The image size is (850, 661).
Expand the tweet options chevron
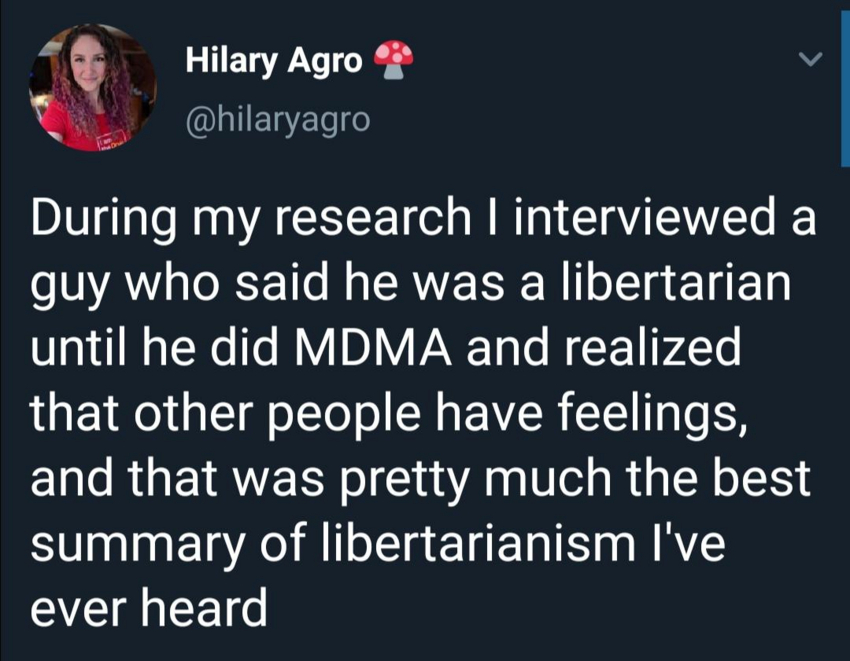click(813, 62)
